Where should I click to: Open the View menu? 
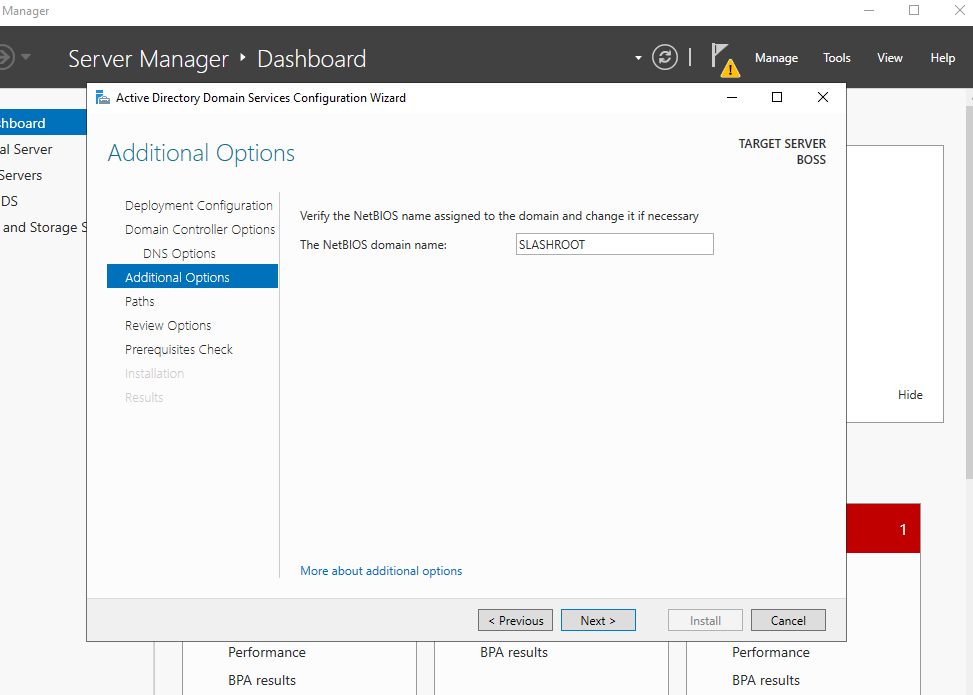(890, 58)
